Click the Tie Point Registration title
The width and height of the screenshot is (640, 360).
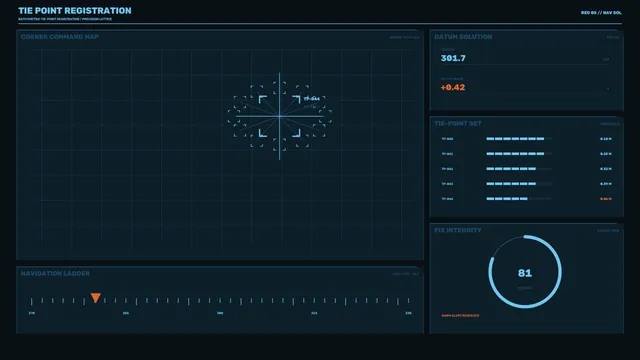click(75, 11)
